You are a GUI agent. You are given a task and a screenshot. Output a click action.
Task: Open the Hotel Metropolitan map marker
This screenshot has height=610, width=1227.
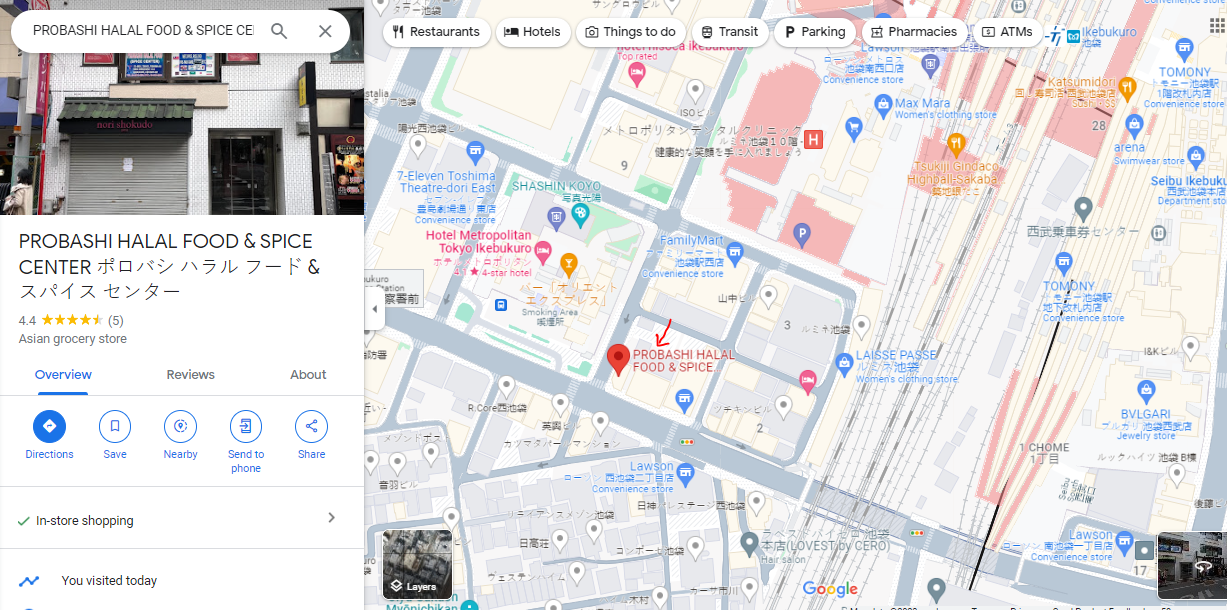544,249
